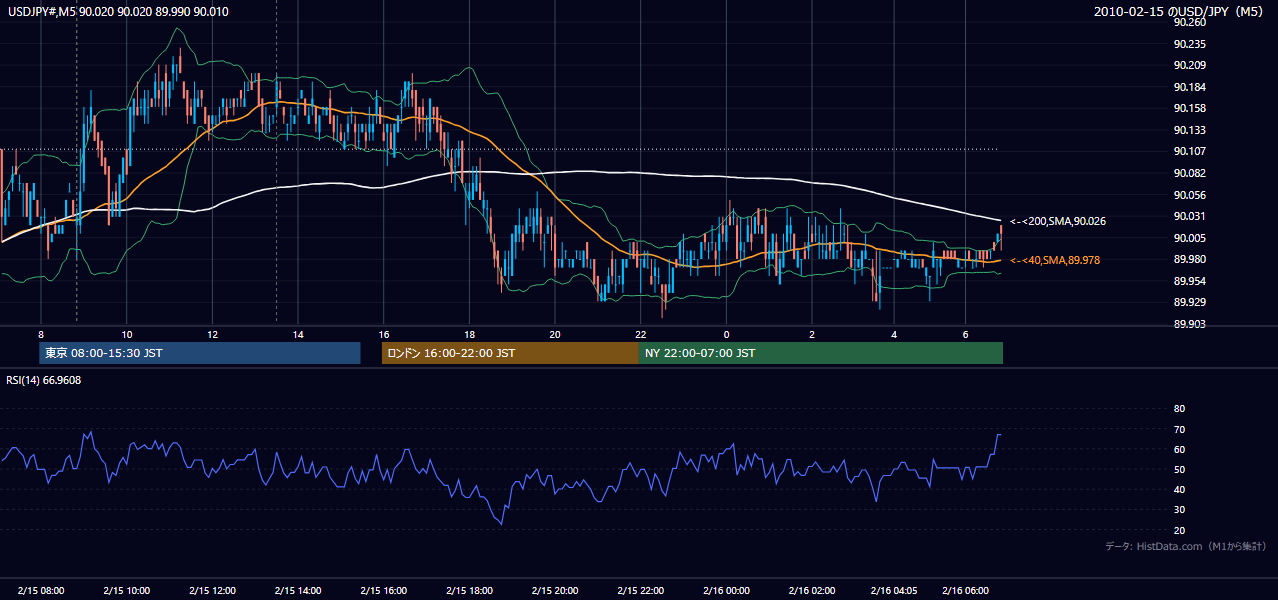Click price axis value 89.929
The height and width of the screenshot is (600, 1278).
pyautogui.click(x=1189, y=302)
